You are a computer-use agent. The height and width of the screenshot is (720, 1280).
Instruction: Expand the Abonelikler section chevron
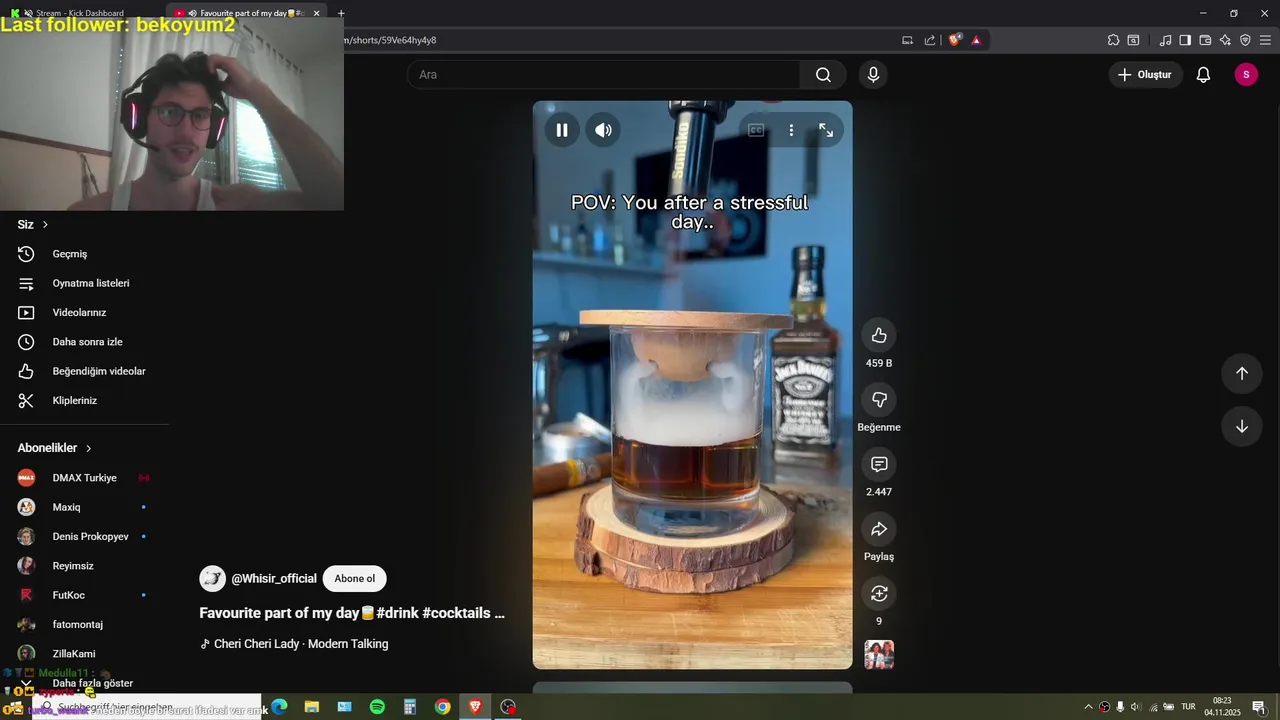tap(88, 449)
